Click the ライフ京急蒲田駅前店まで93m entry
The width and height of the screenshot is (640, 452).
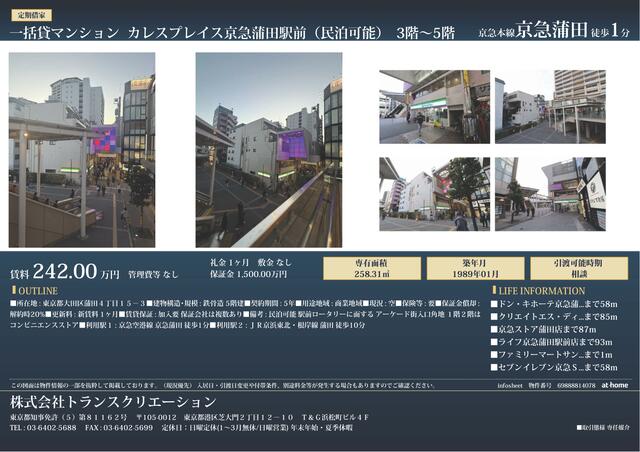click(x=555, y=342)
